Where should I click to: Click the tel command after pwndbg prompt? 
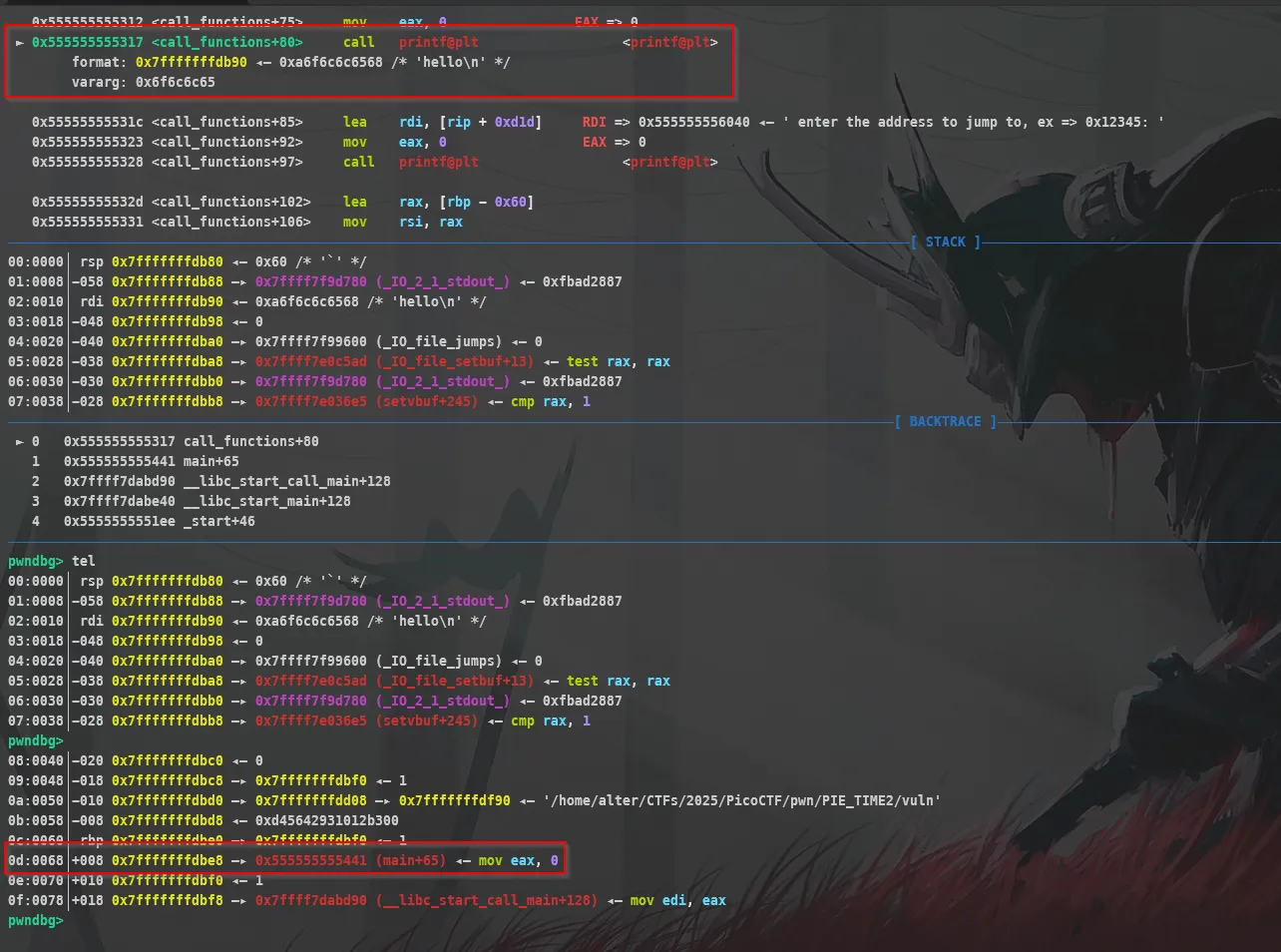pyautogui.click(x=84, y=561)
